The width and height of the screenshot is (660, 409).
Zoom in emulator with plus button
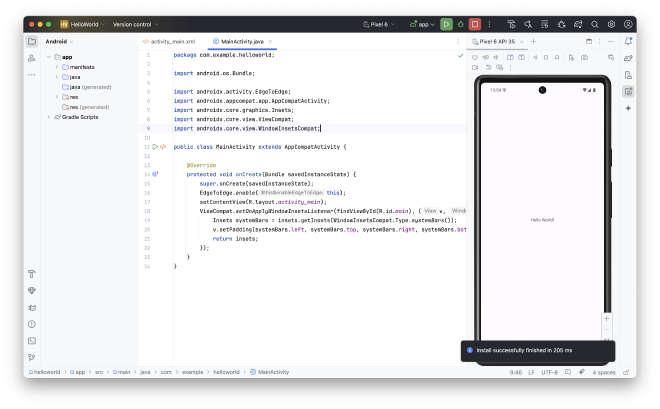point(607,319)
